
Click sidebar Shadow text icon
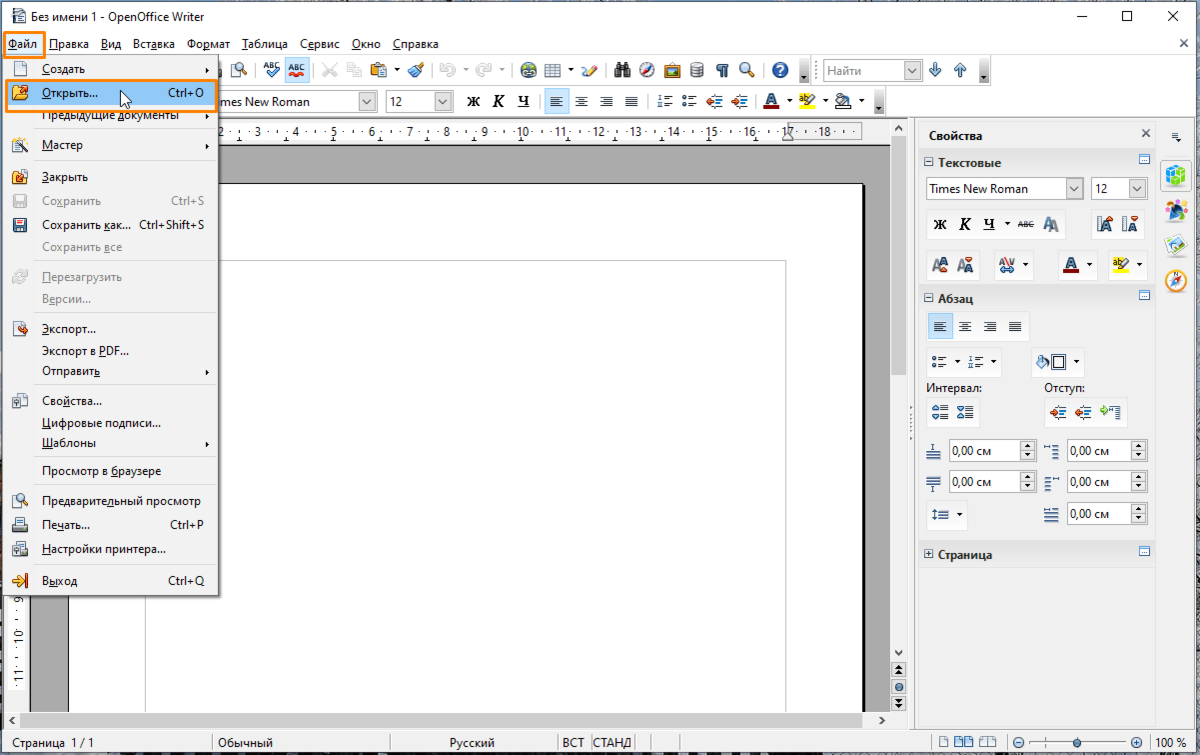1051,224
